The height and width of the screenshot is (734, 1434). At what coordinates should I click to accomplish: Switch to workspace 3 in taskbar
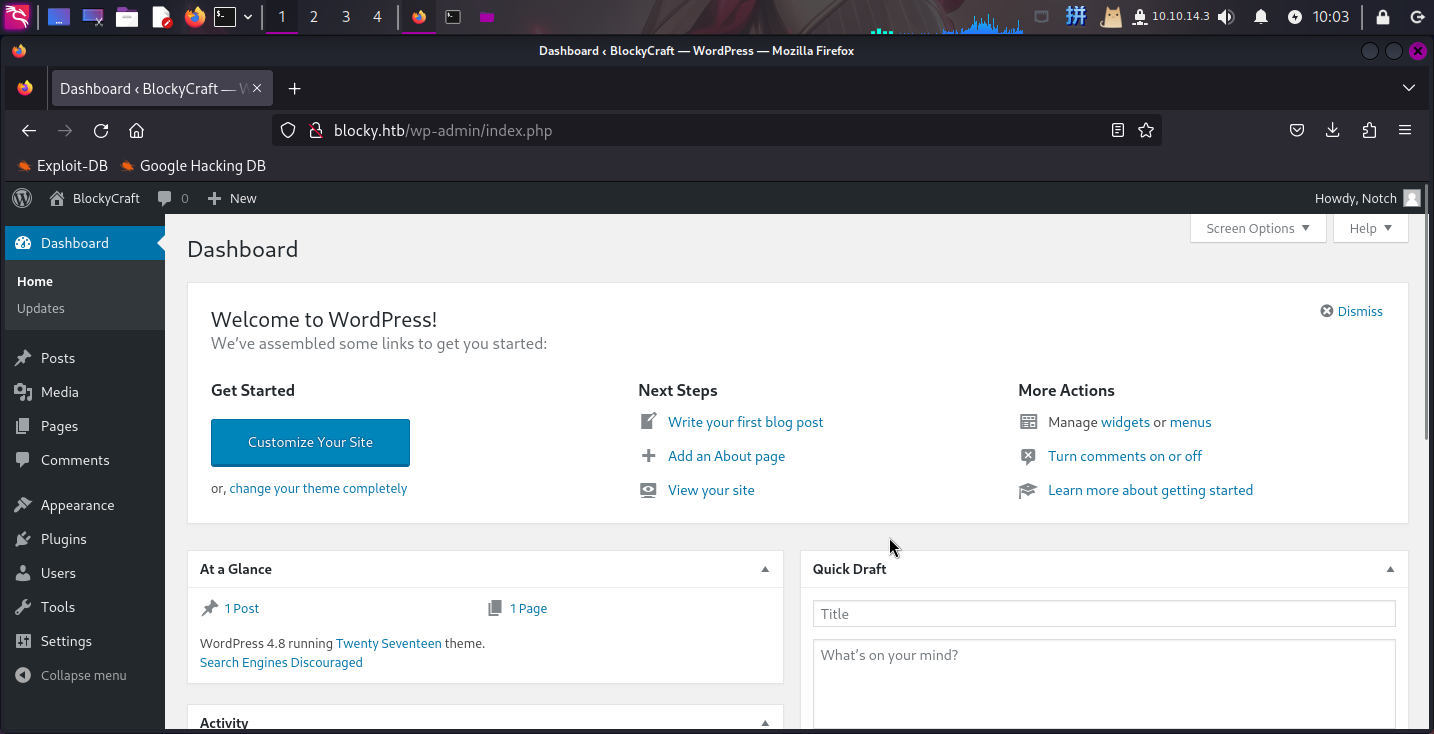click(x=346, y=17)
